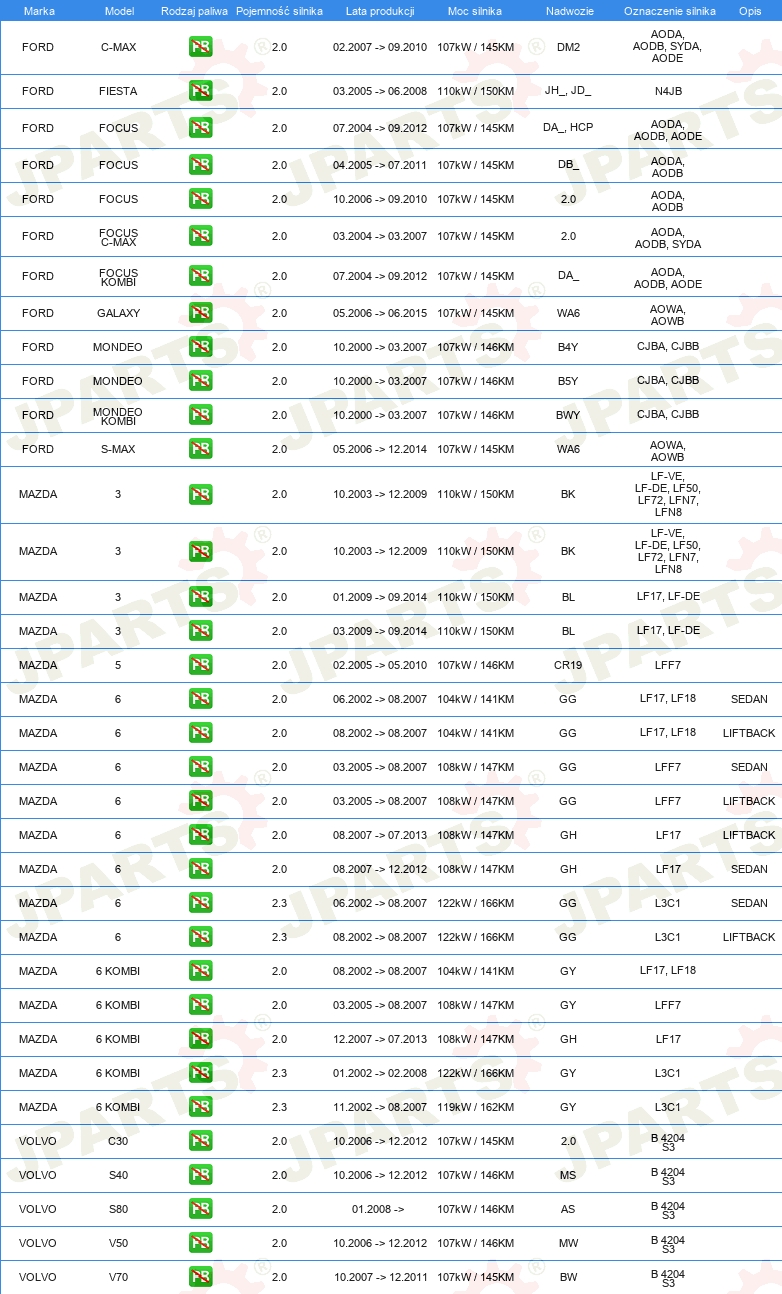Screen dimensions: 782x1294
Task: Select the N4JB engine code cell
Action: [x=668, y=91]
